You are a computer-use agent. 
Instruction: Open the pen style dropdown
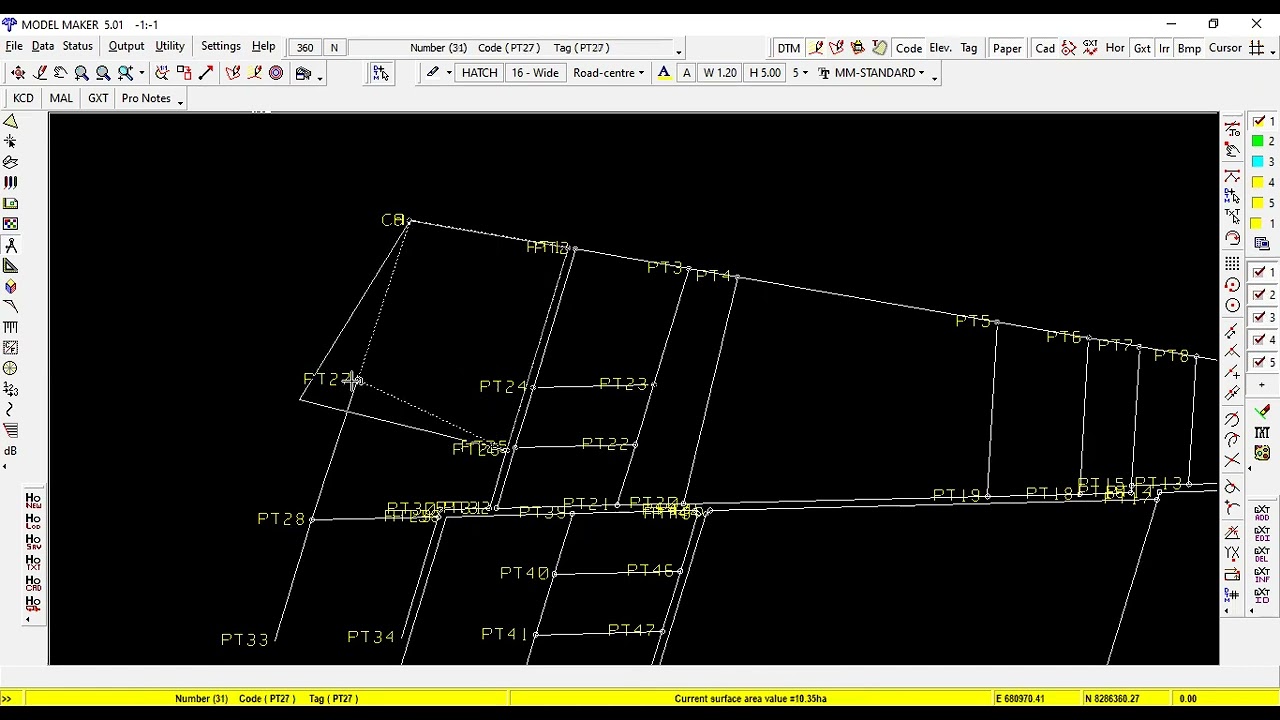pos(448,73)
